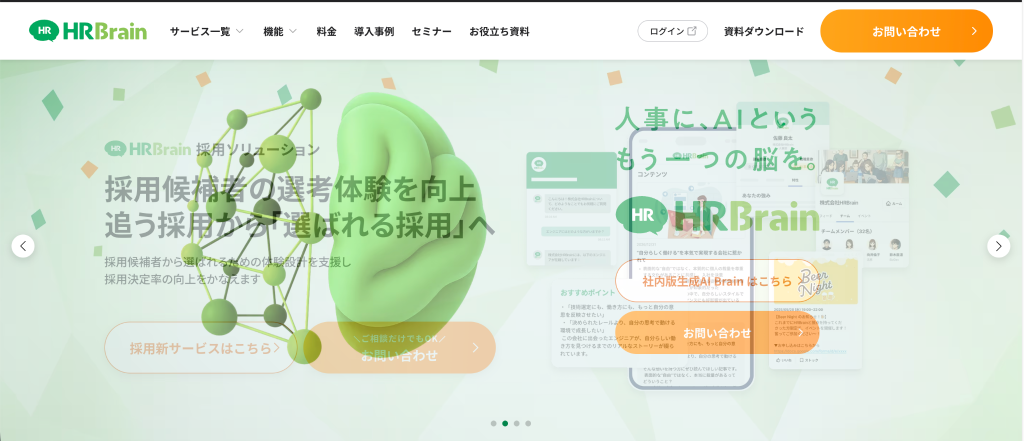Select the second carousel pagination dot
Image resolution: width=1024 pixels, height=441 pixels.
pyautogui.click(x=505, y=423)
